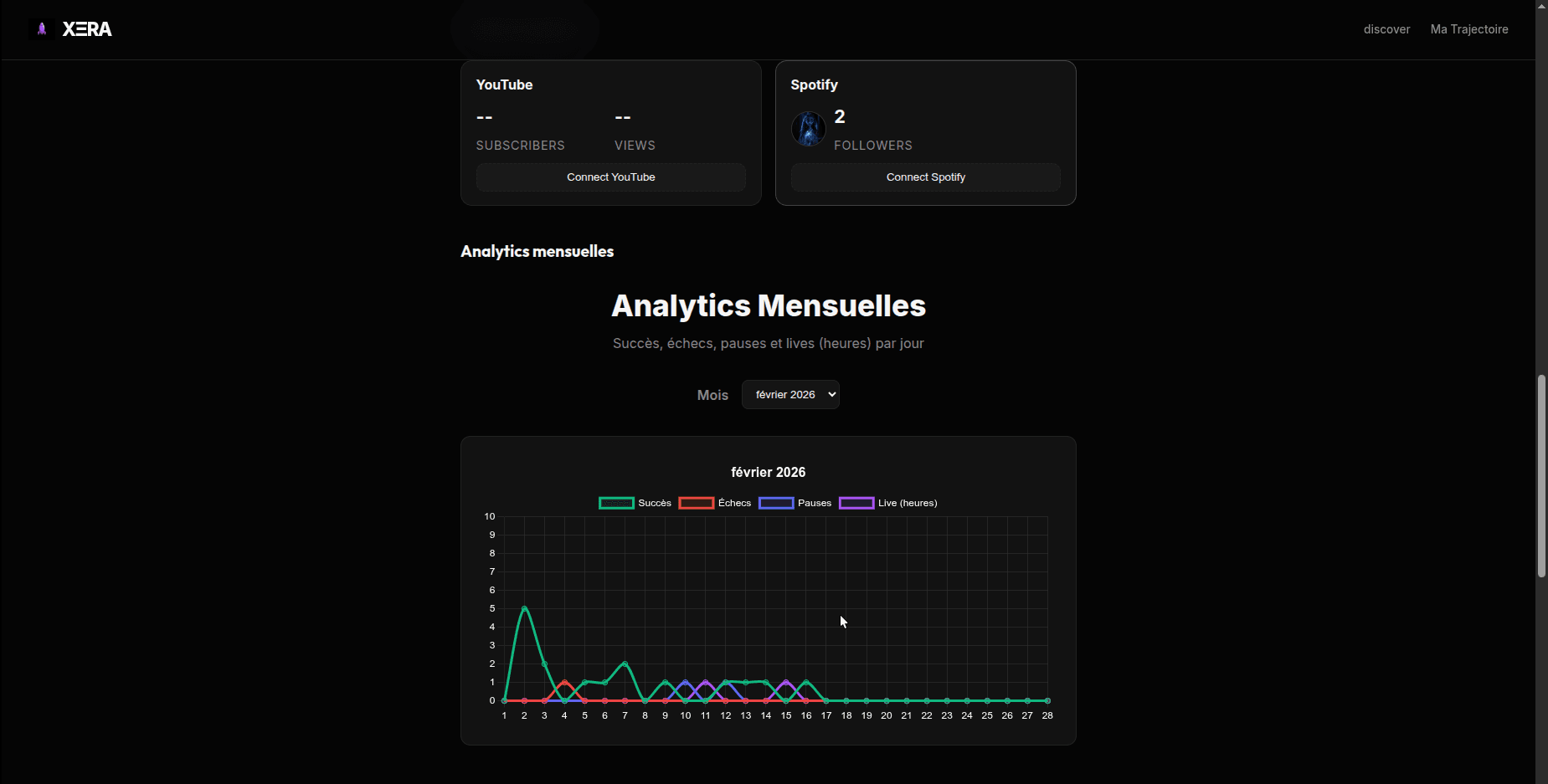Click the red Échecs peak on day 4
Screen dimensions: 1548x784
[x=564, y=682]
